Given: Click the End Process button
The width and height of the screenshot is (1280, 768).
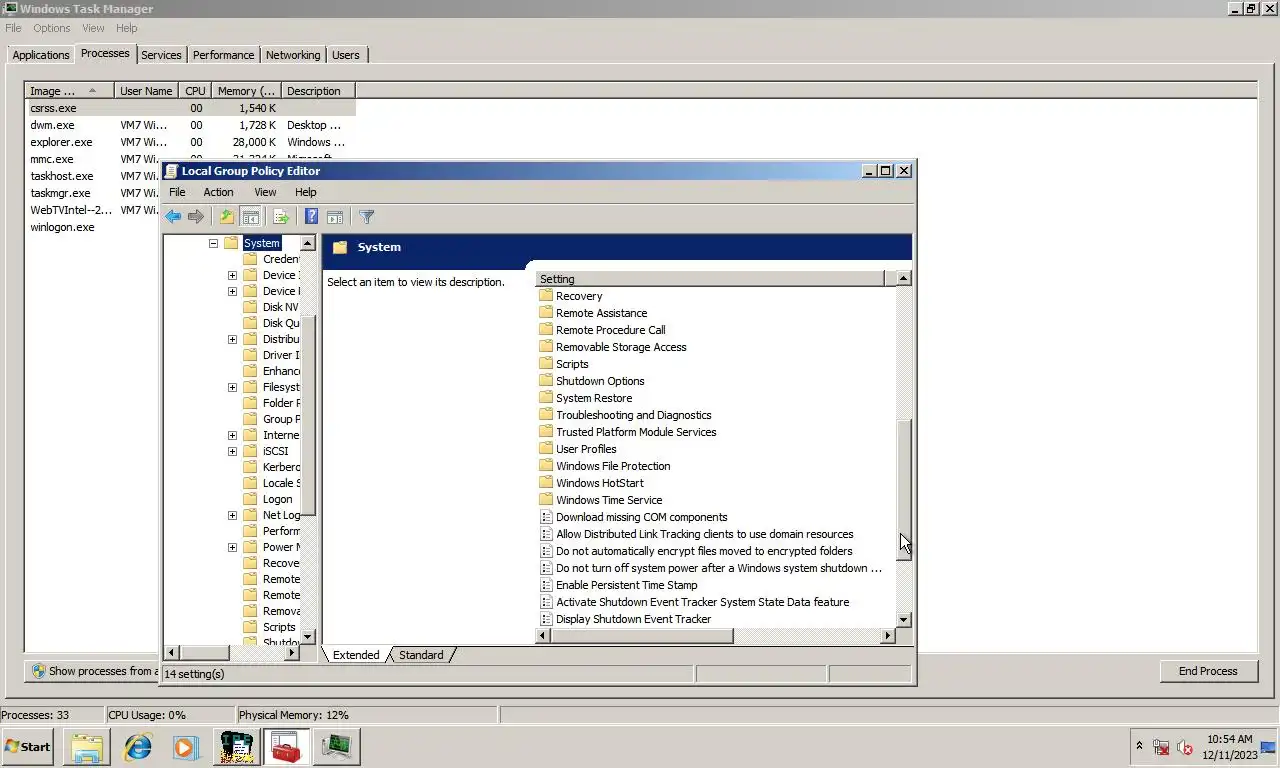Looking at the screenshot, I should pos(1208,671).
